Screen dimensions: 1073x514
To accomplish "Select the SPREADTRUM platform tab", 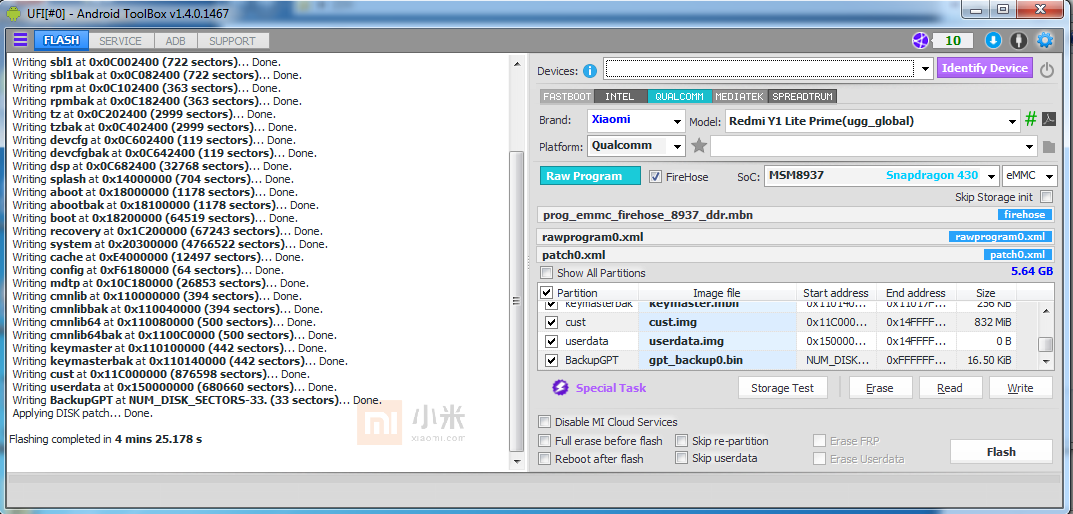I will 803,97.
